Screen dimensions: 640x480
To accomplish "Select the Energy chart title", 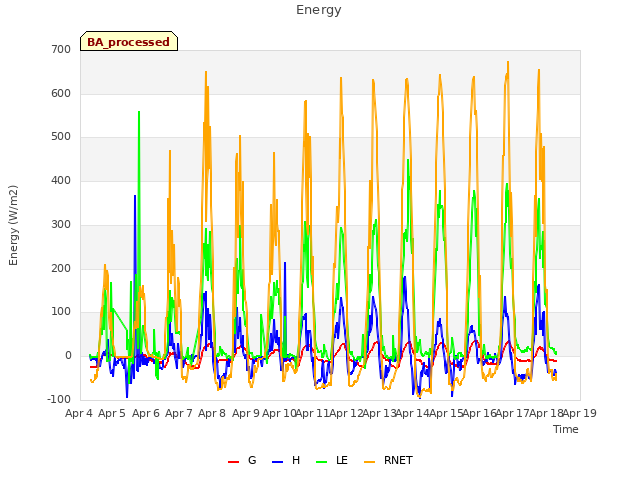I will coord(319,10).
